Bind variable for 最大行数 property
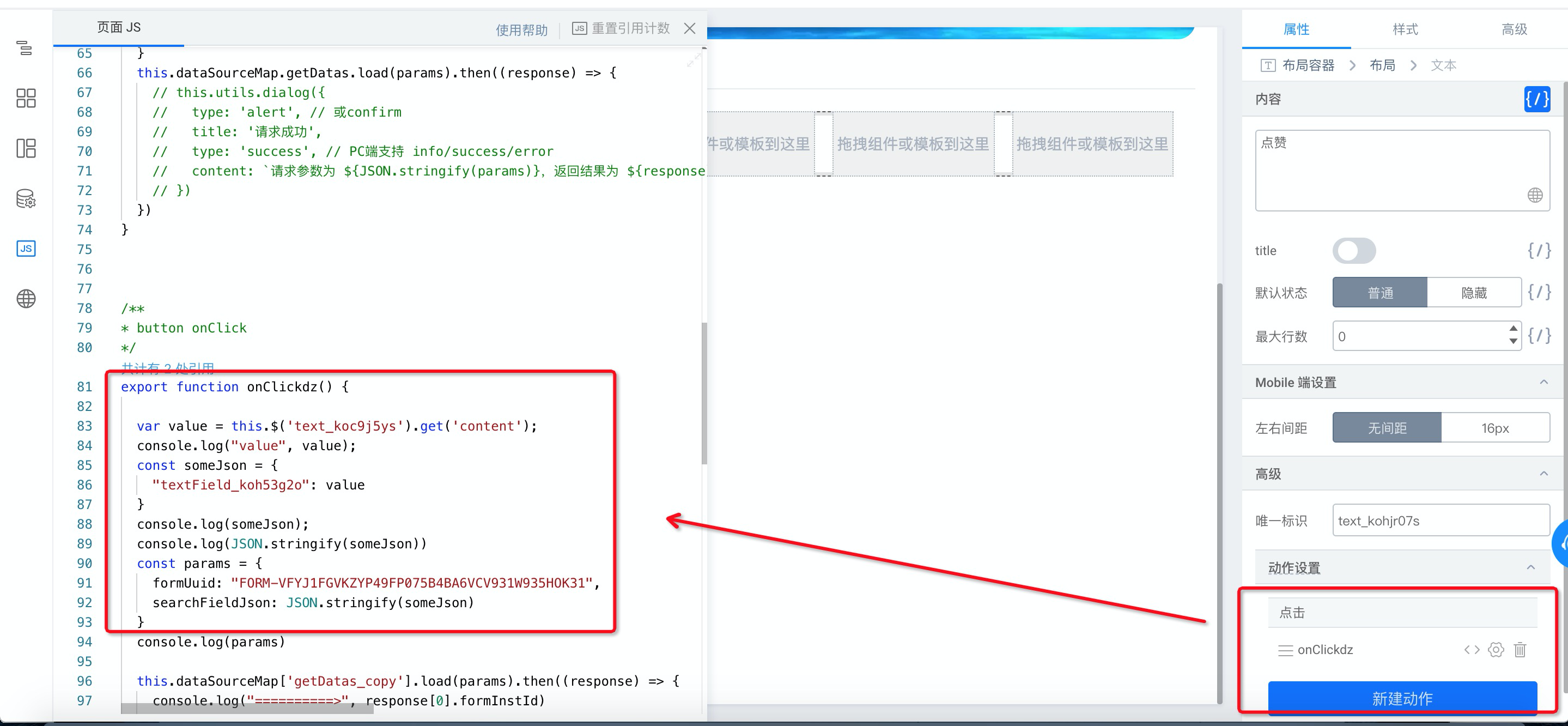 (x=1539, y=336)
